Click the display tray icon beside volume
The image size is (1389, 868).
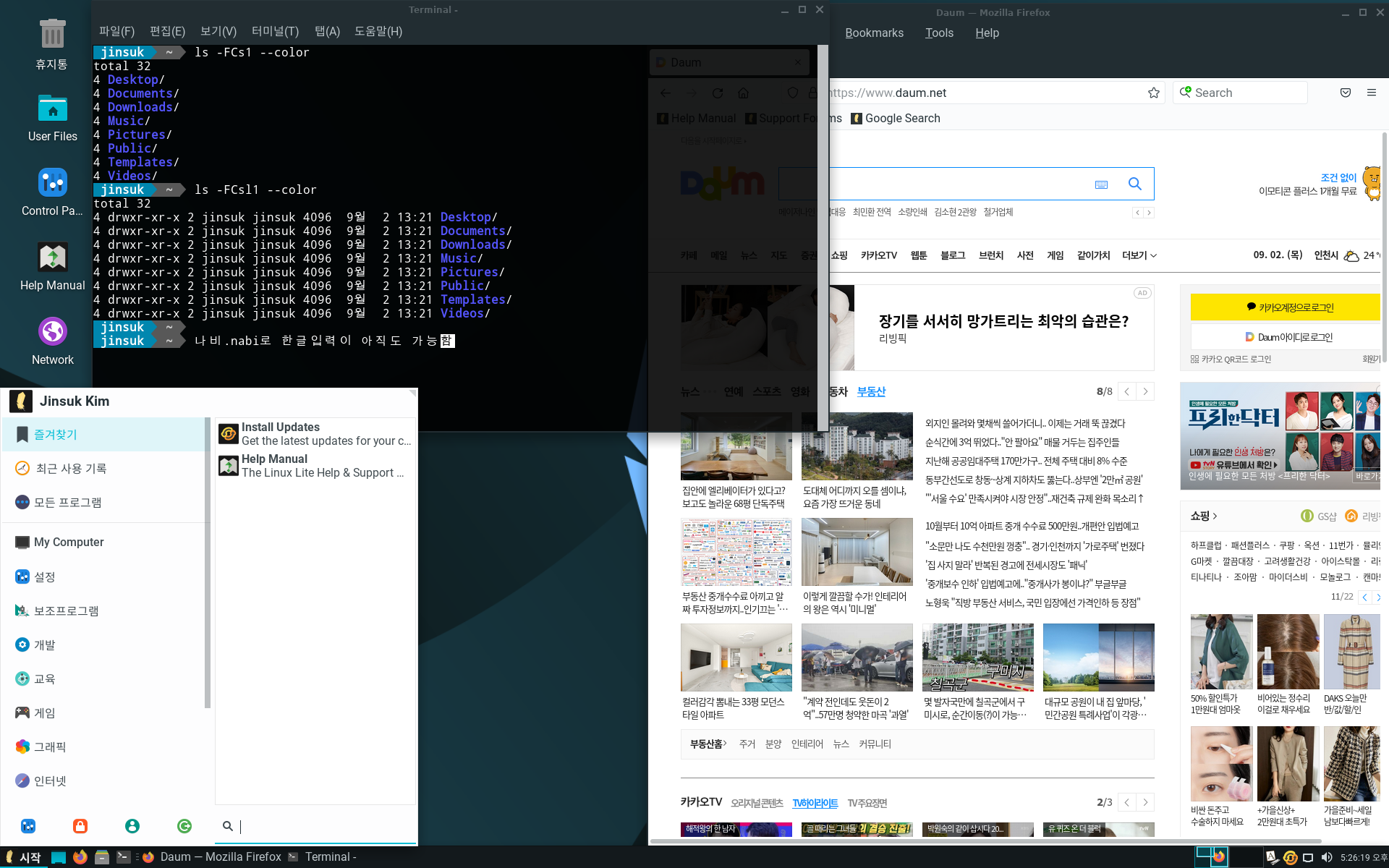click(1308, 858)
